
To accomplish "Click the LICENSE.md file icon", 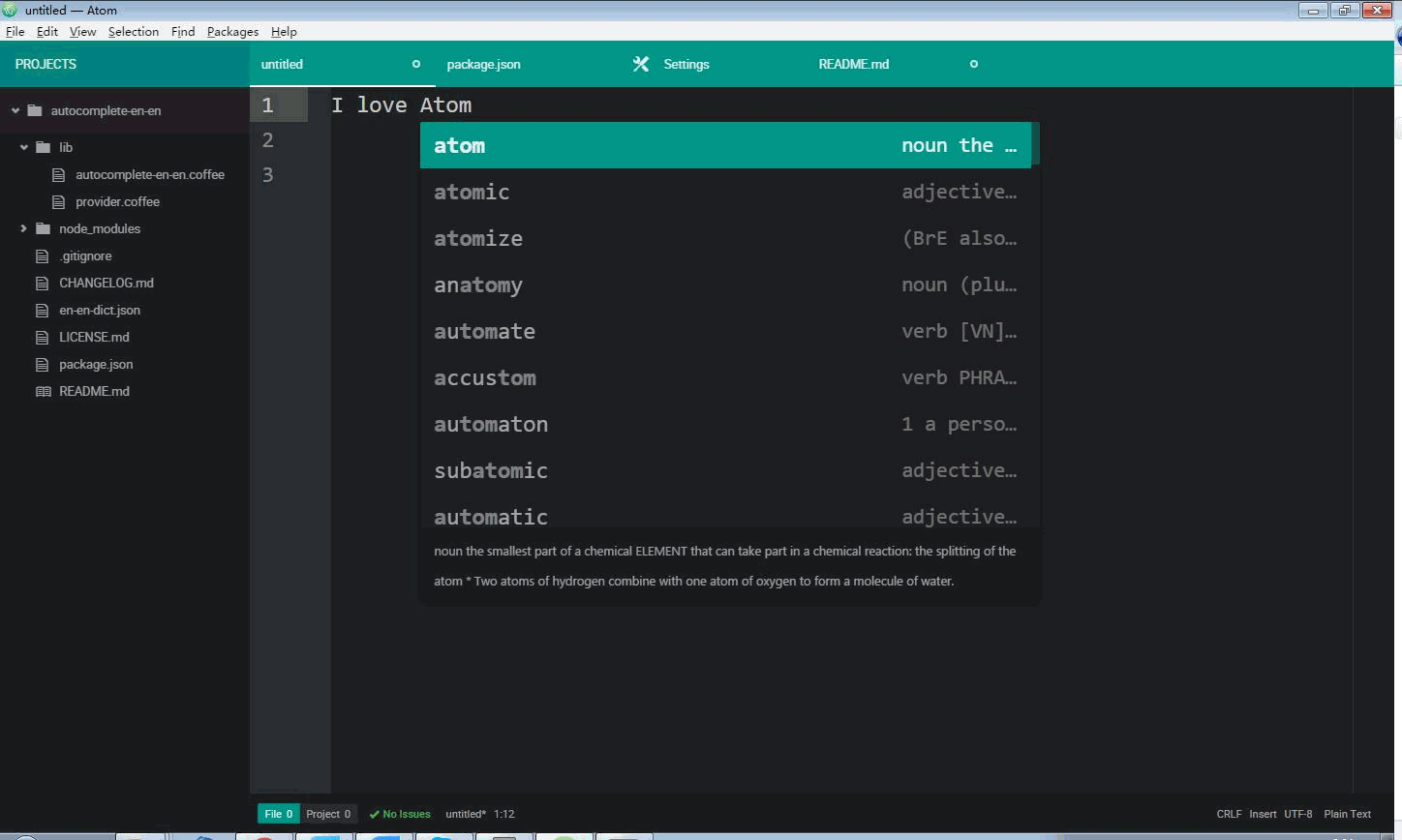I will pos(42,338).
